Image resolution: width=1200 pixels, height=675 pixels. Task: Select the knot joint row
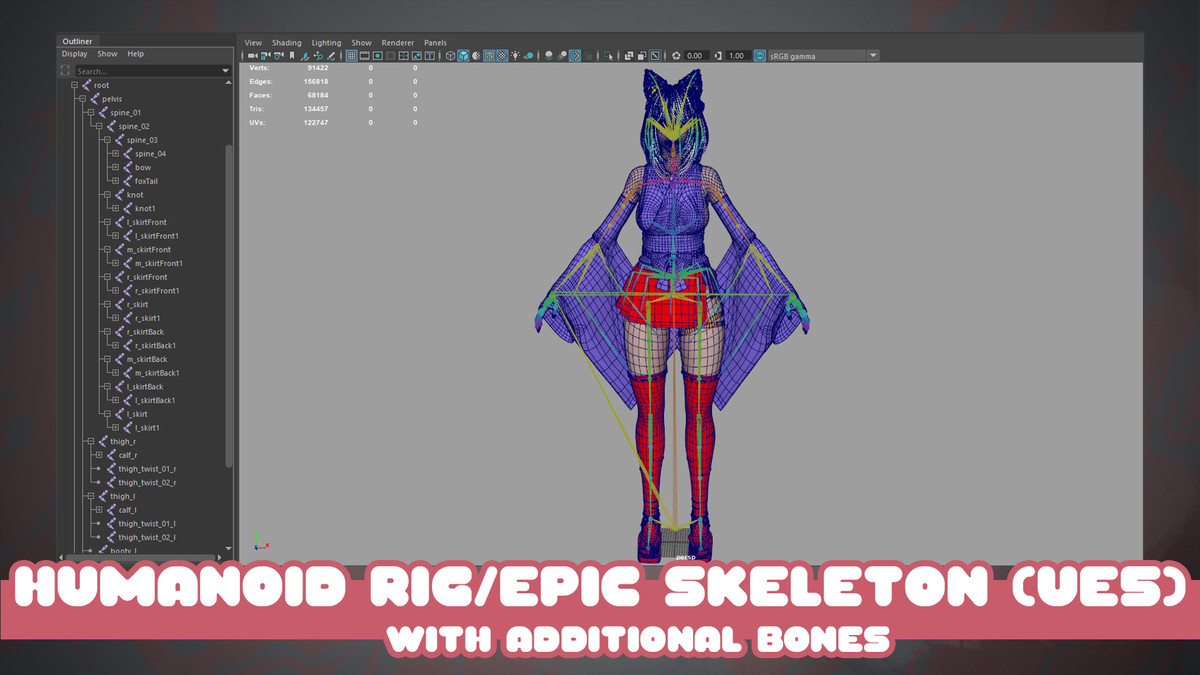(x=135, y=195)
